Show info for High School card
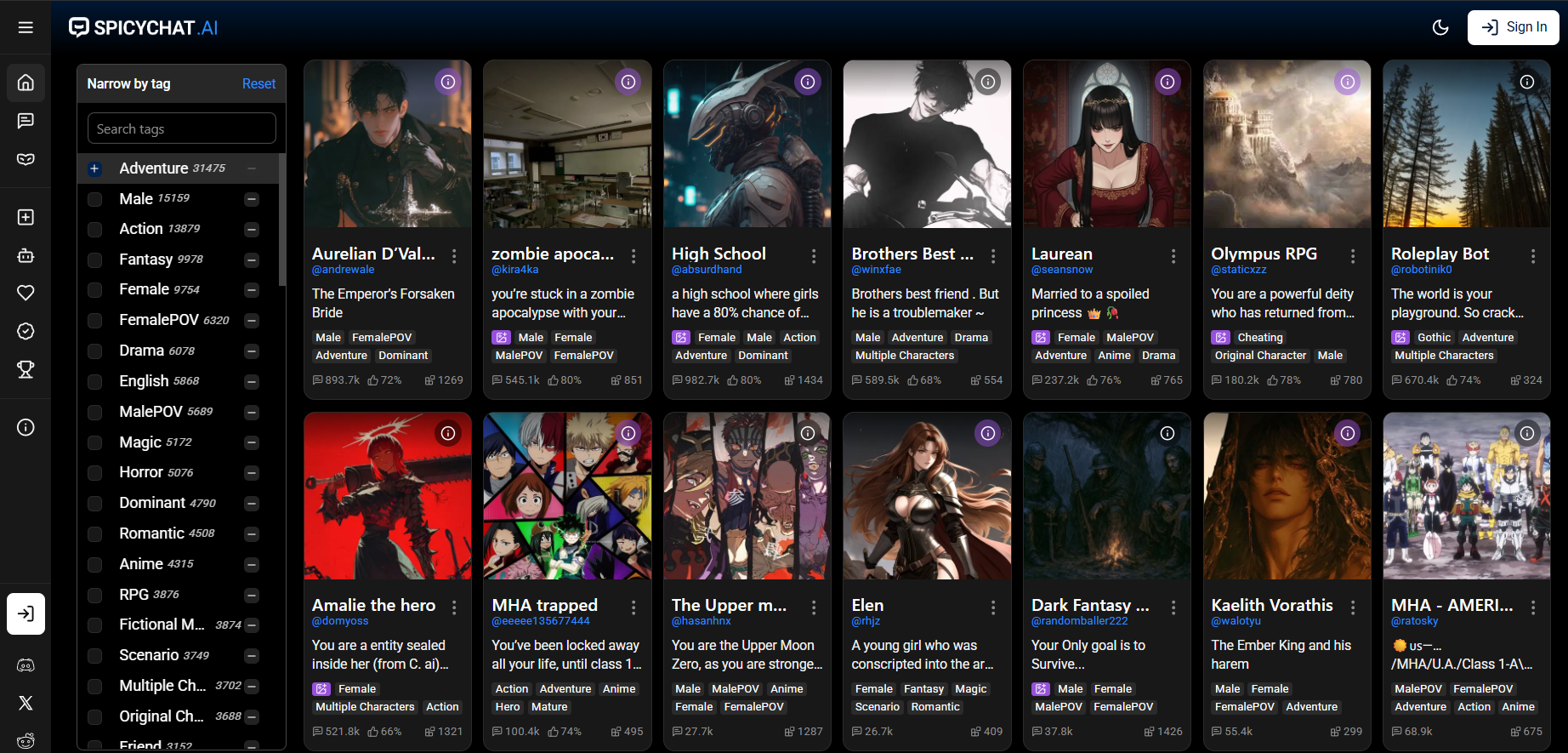Screen dimensions: 1568x753 tap(808, 82)
